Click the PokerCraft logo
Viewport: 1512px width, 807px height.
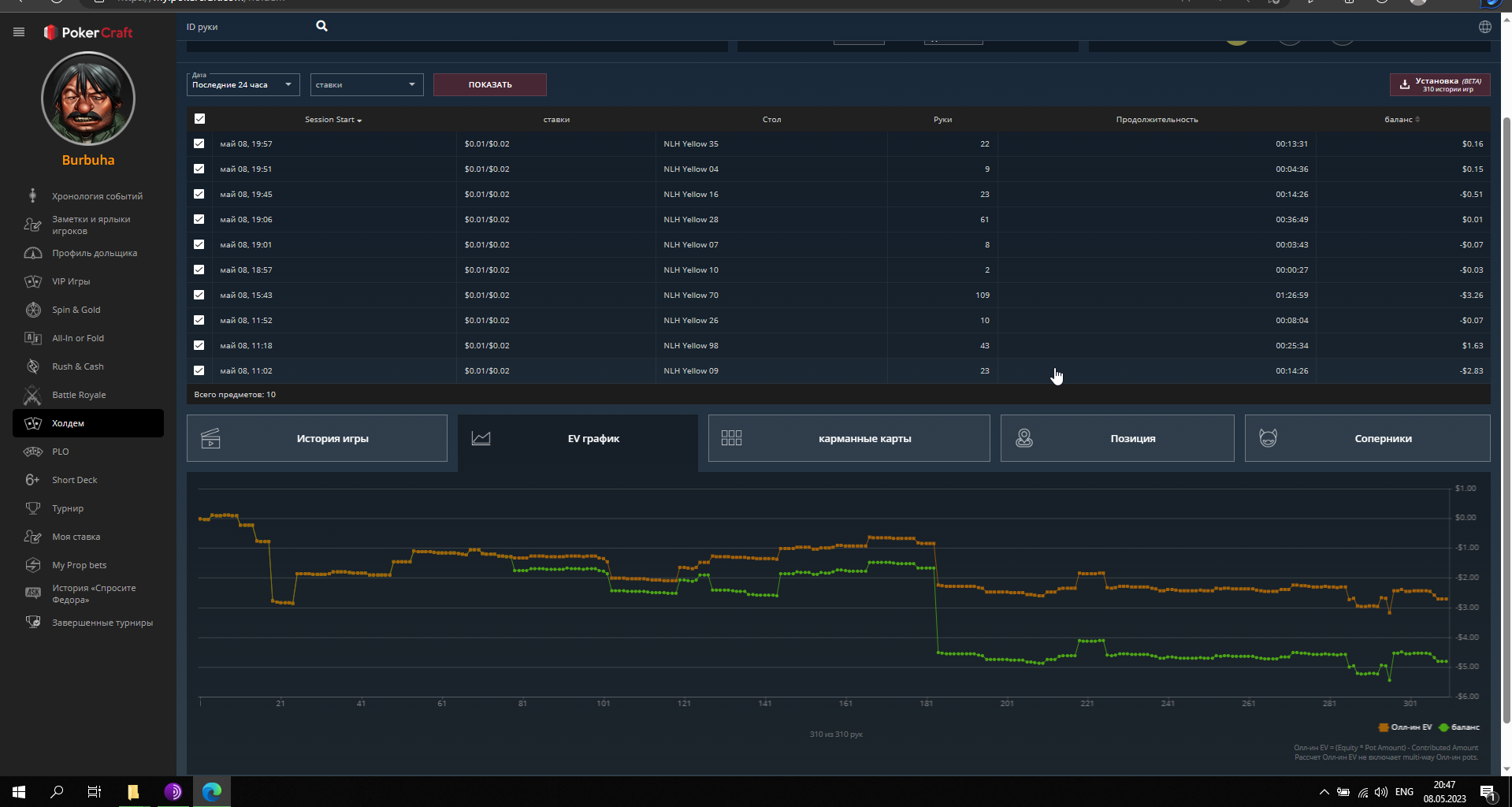point(88,32)
